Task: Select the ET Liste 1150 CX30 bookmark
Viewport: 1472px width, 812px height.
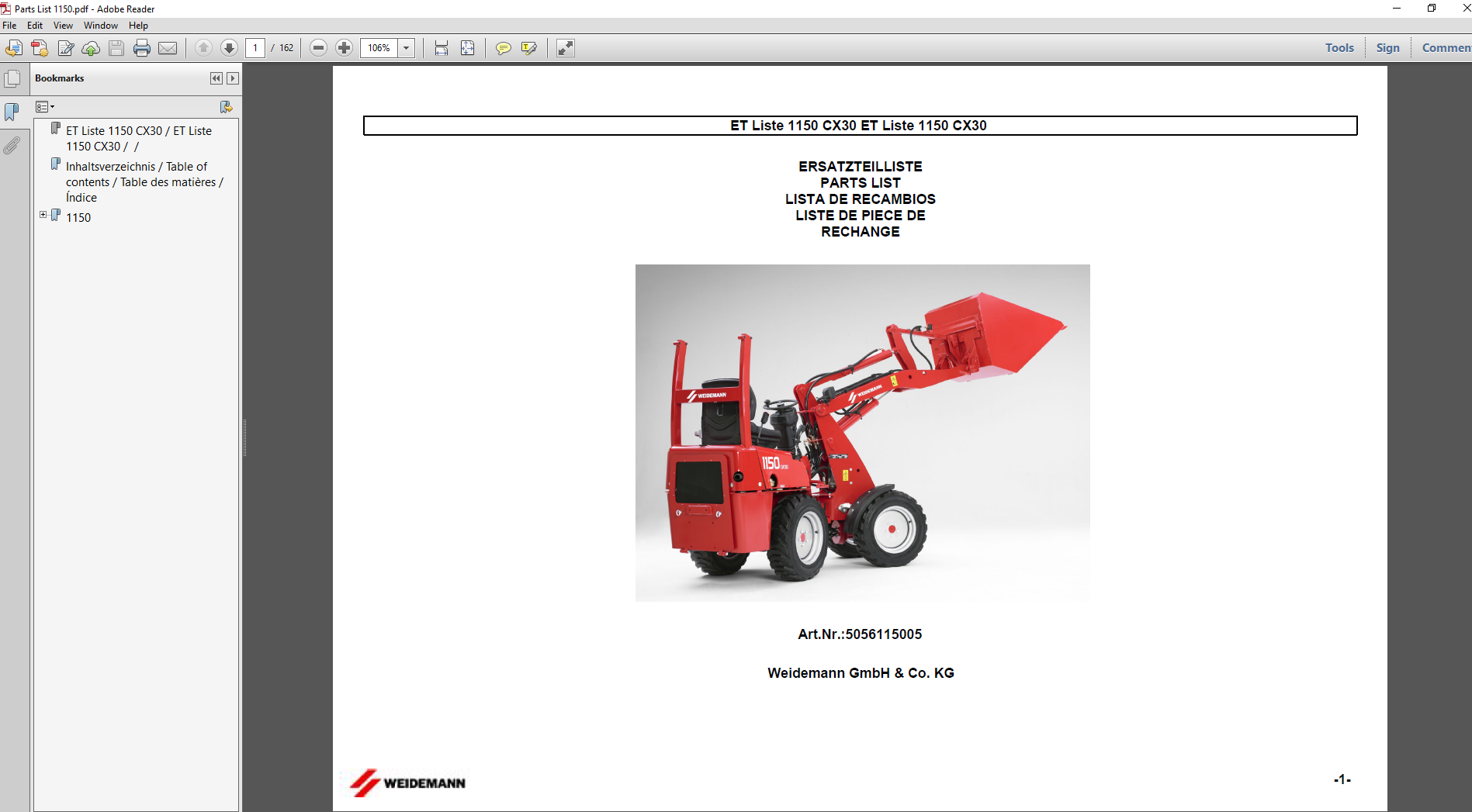Action: click(139, 139)
